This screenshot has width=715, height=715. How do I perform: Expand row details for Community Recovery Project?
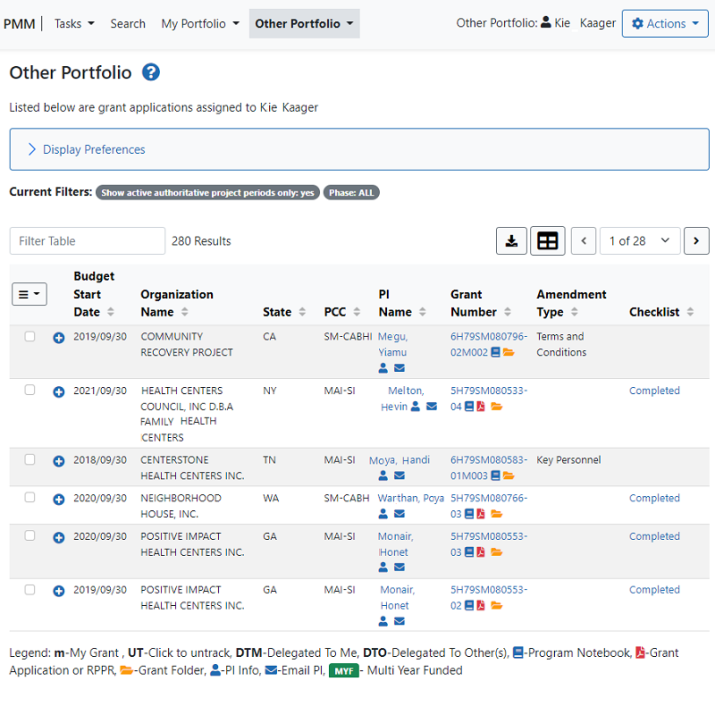59,338
